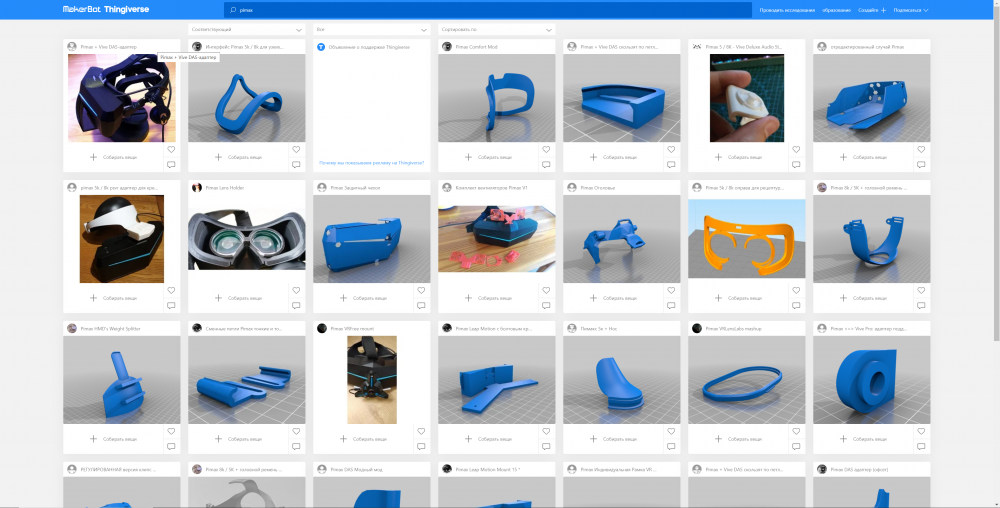
Task: Click author avatar on Pimax VRFree mount card
Action: (322, 328)
